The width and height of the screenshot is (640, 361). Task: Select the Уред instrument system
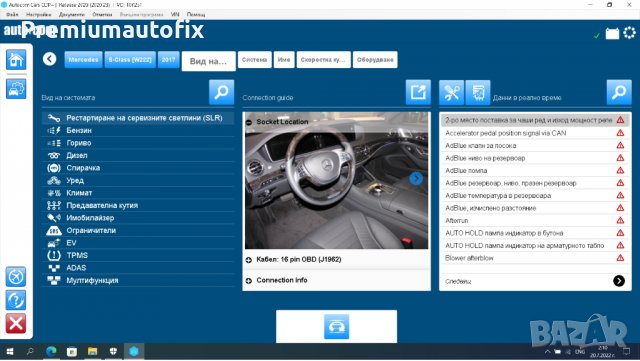tap(138, 180)
